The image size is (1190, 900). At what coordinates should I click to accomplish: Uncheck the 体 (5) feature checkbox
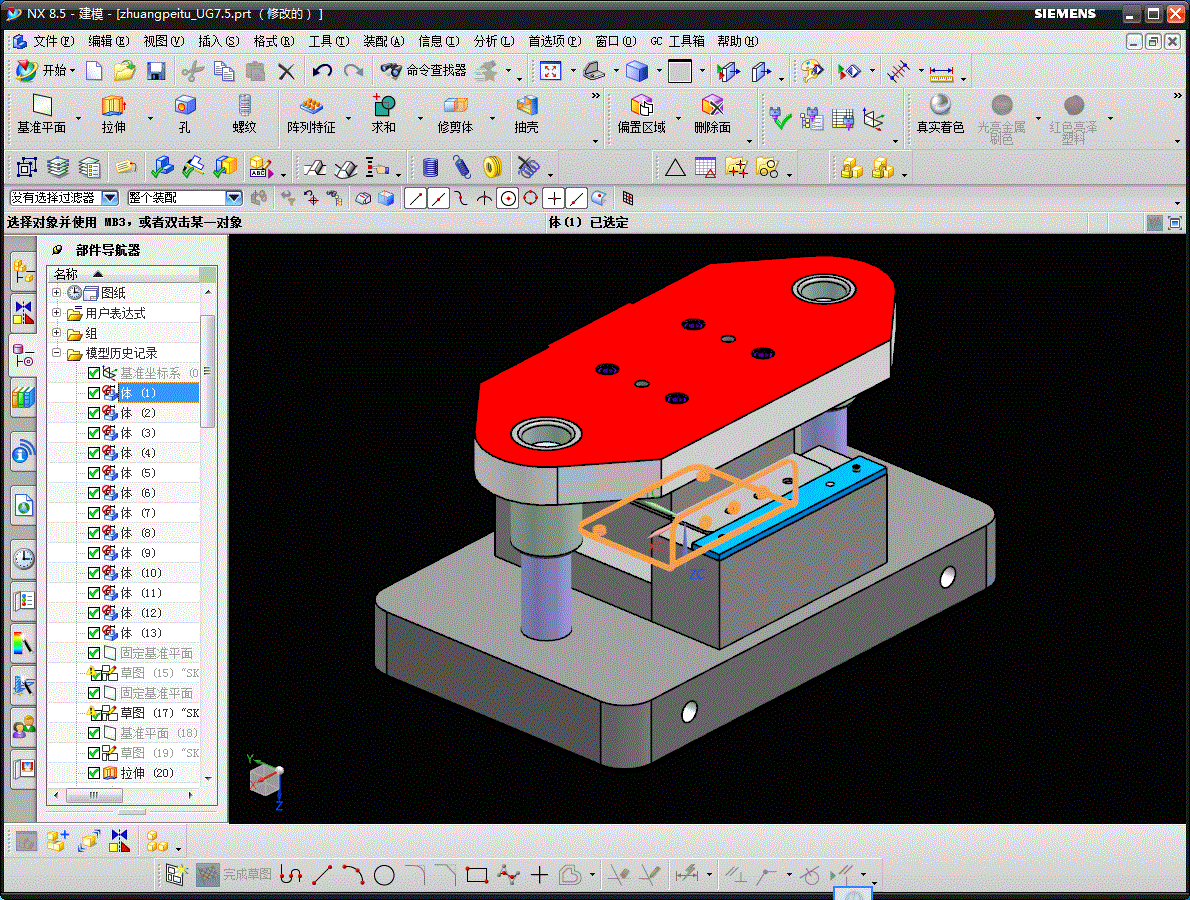[x=94, y=473]
